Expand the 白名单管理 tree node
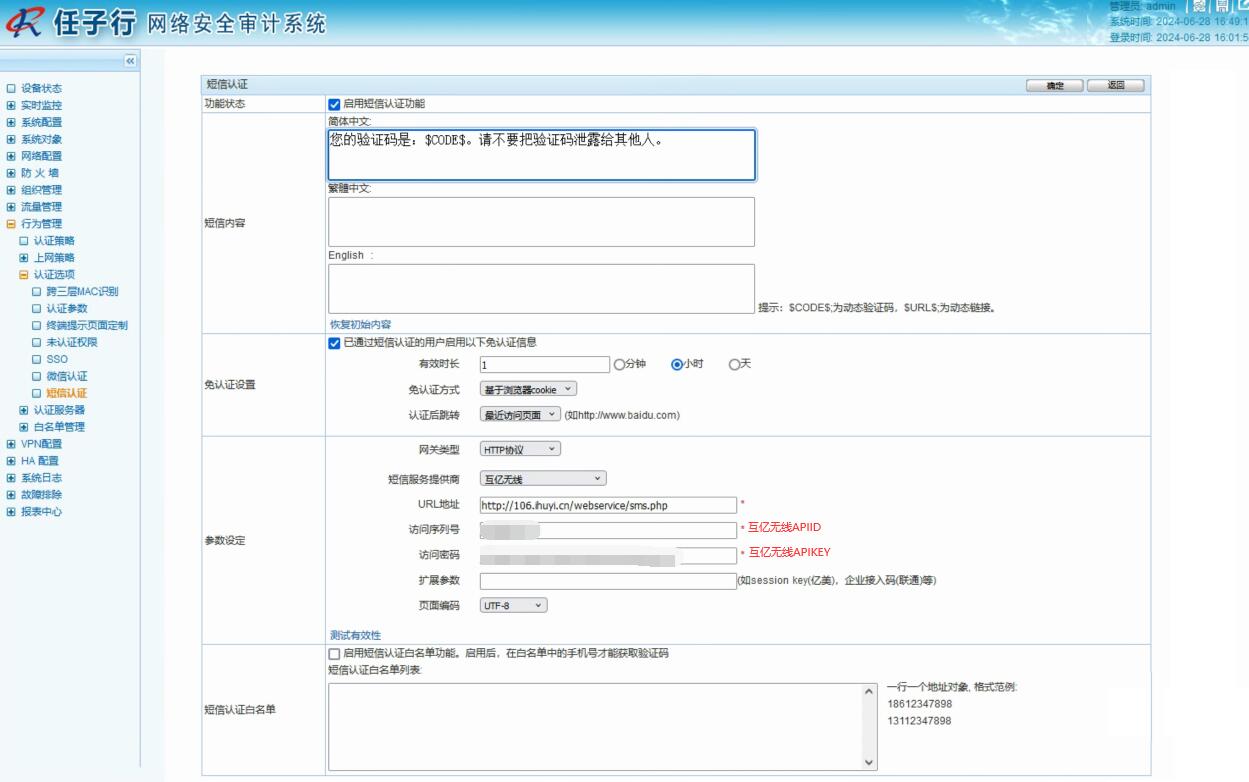1249x782 pixels. [24, 427]
